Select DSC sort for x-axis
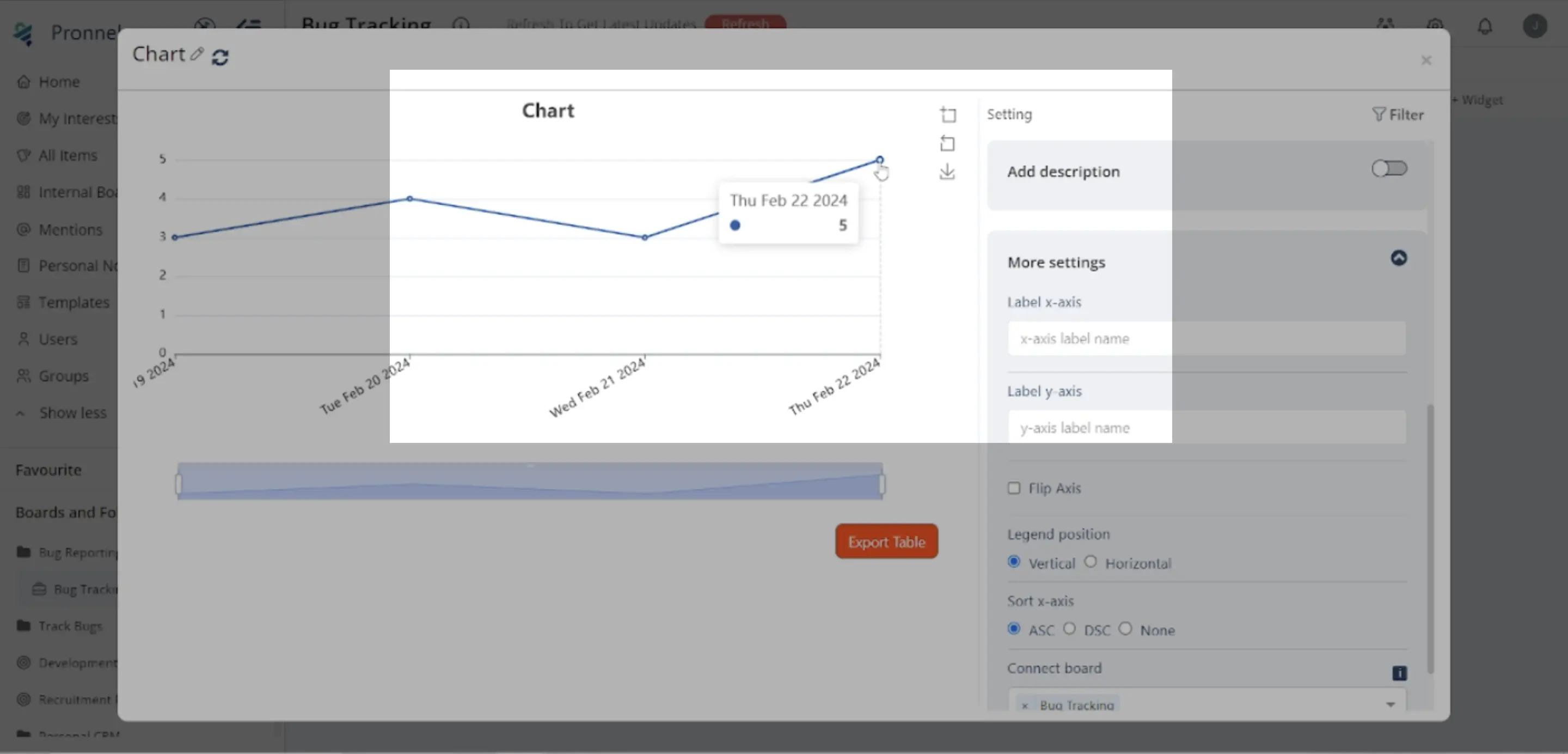This screenshot has width=1568, height=754. tap(1069, 629)
